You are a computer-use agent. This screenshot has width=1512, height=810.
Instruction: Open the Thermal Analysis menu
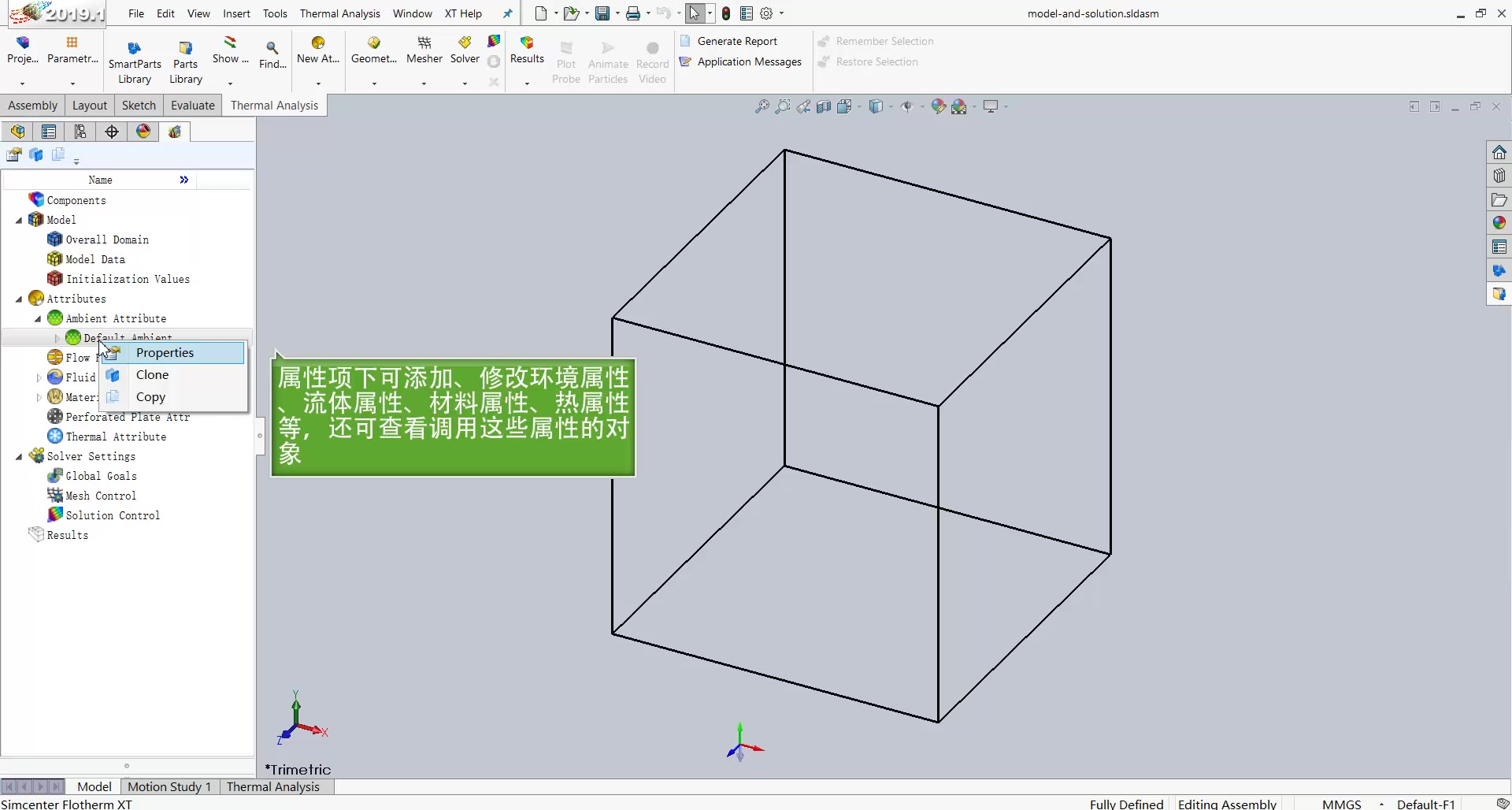339,13
